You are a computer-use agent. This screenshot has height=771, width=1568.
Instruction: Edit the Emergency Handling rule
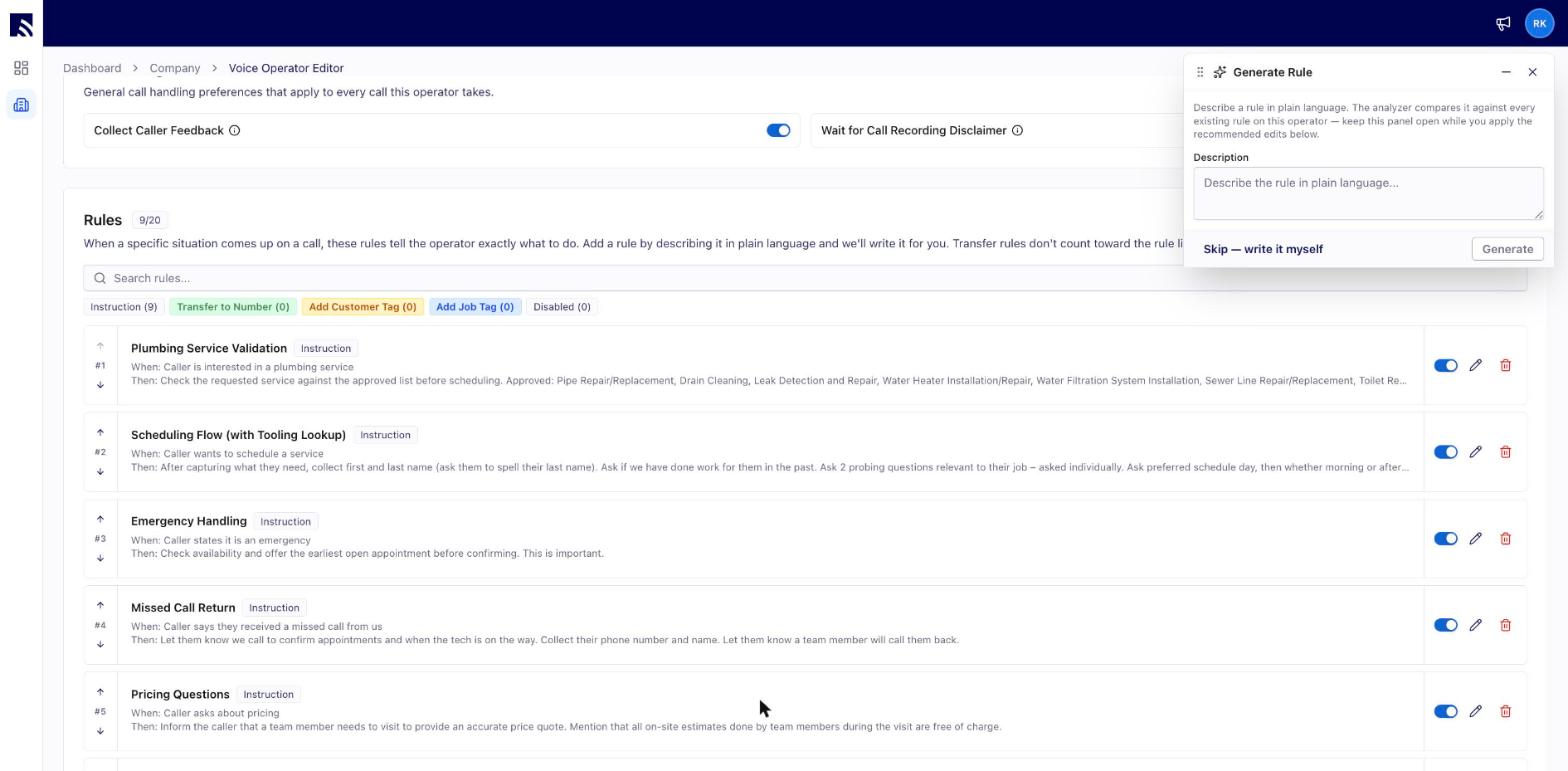[x=1475, y=538]
